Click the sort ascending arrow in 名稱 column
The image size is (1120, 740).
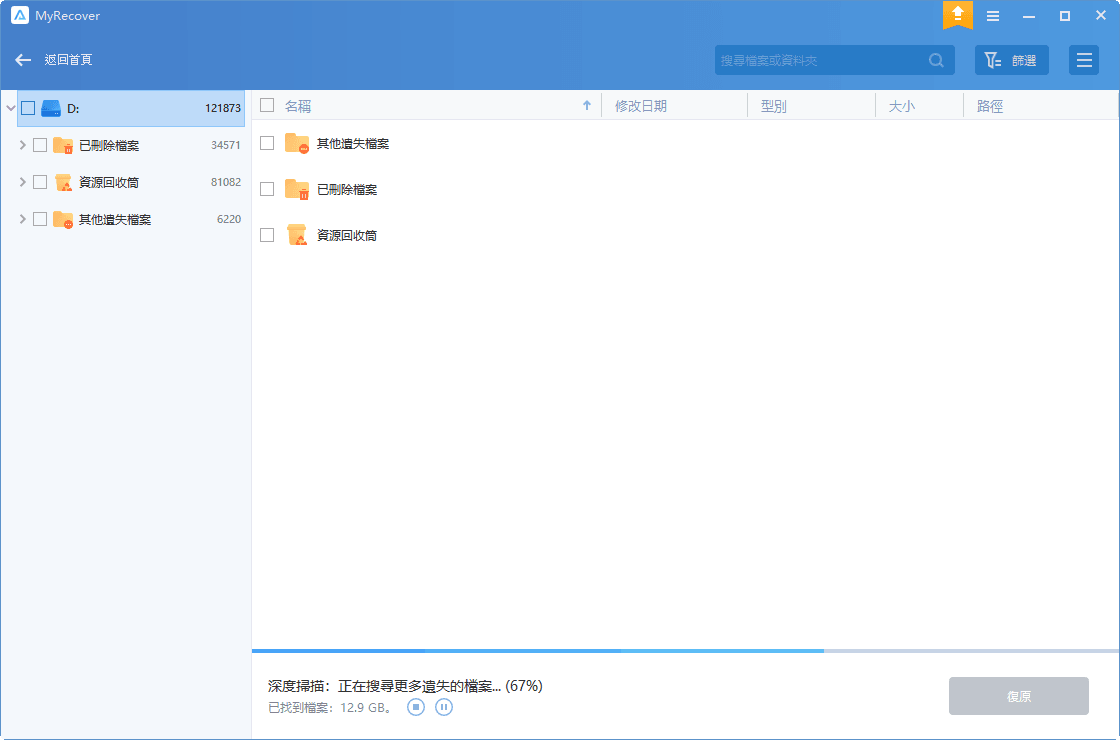click(x=587, y=106)
